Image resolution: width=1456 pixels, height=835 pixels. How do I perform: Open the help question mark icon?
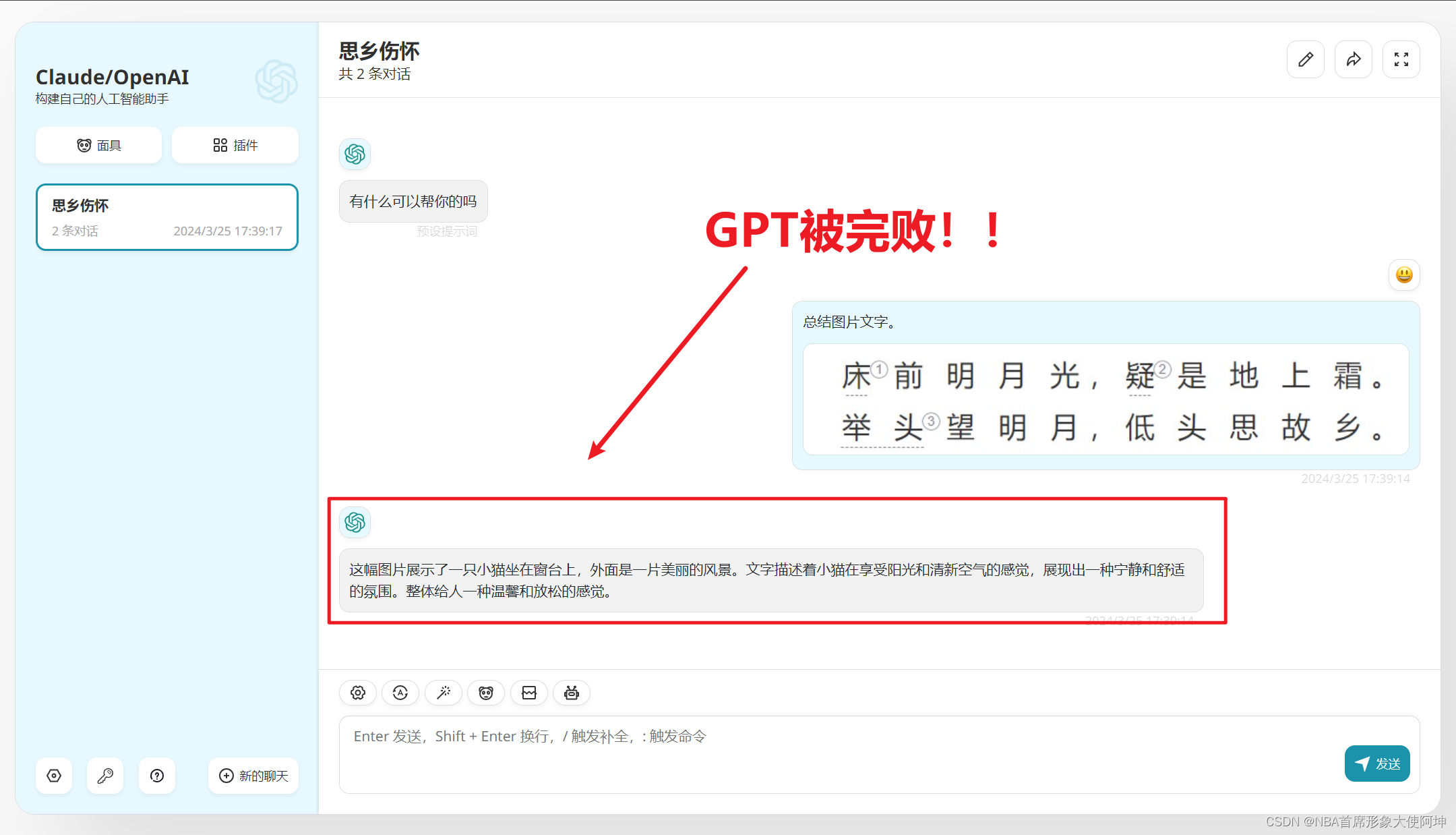point(157,776)
